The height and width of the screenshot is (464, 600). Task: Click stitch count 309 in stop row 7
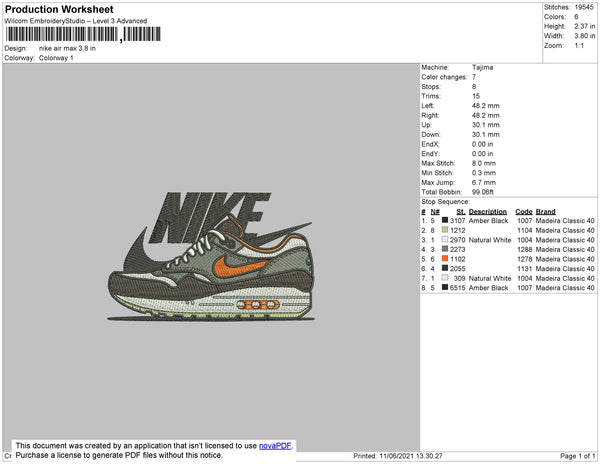[460, 278]
